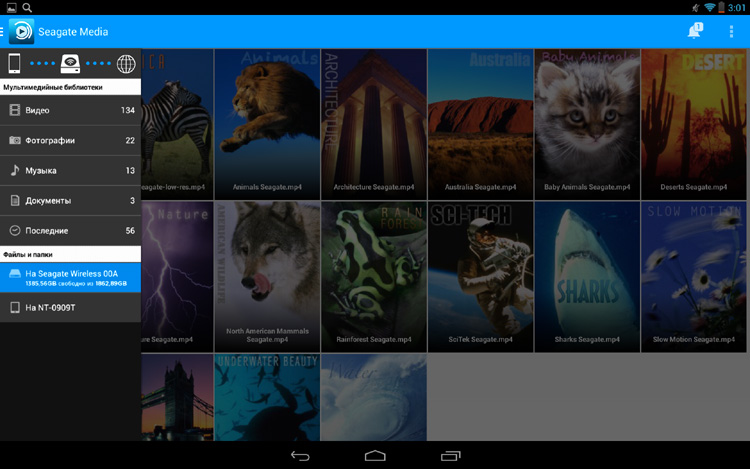The width and height of the screenshot is (750, 469).
Task: Select the mobile device source icon
Action: (x=15, y=64)
